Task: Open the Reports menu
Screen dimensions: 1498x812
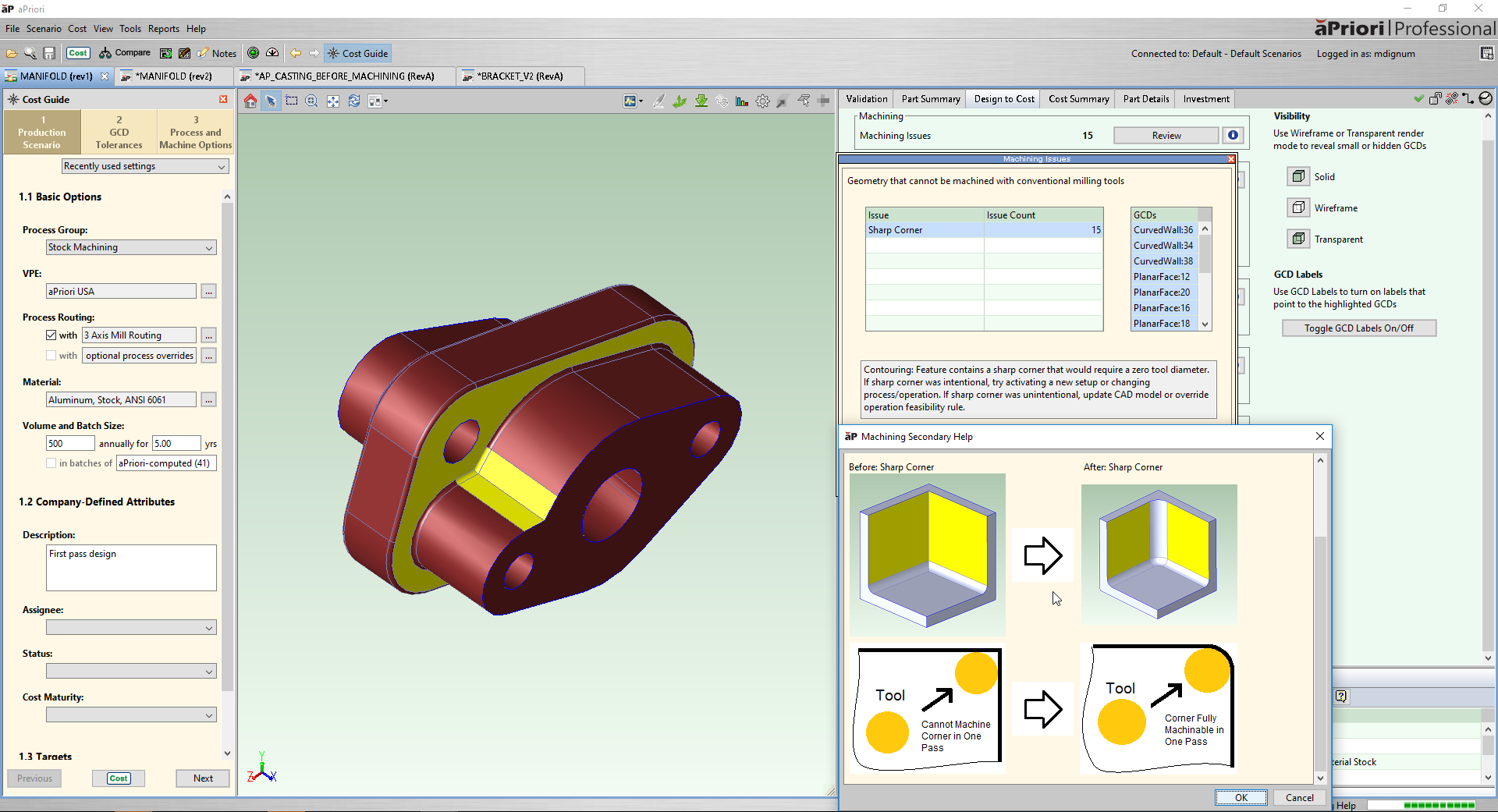Action: pyautogui.click(x=164, y=29)
